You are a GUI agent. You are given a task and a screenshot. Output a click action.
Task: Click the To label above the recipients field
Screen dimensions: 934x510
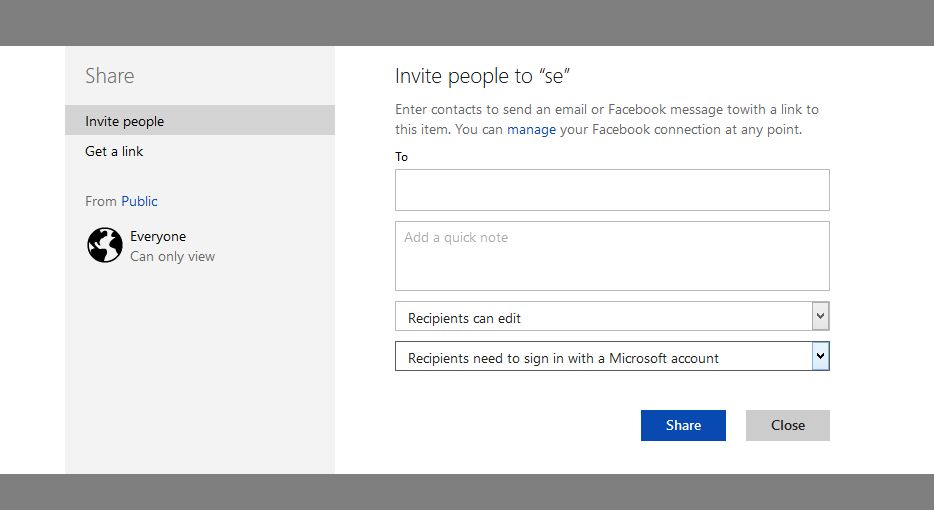pos(401,157)
